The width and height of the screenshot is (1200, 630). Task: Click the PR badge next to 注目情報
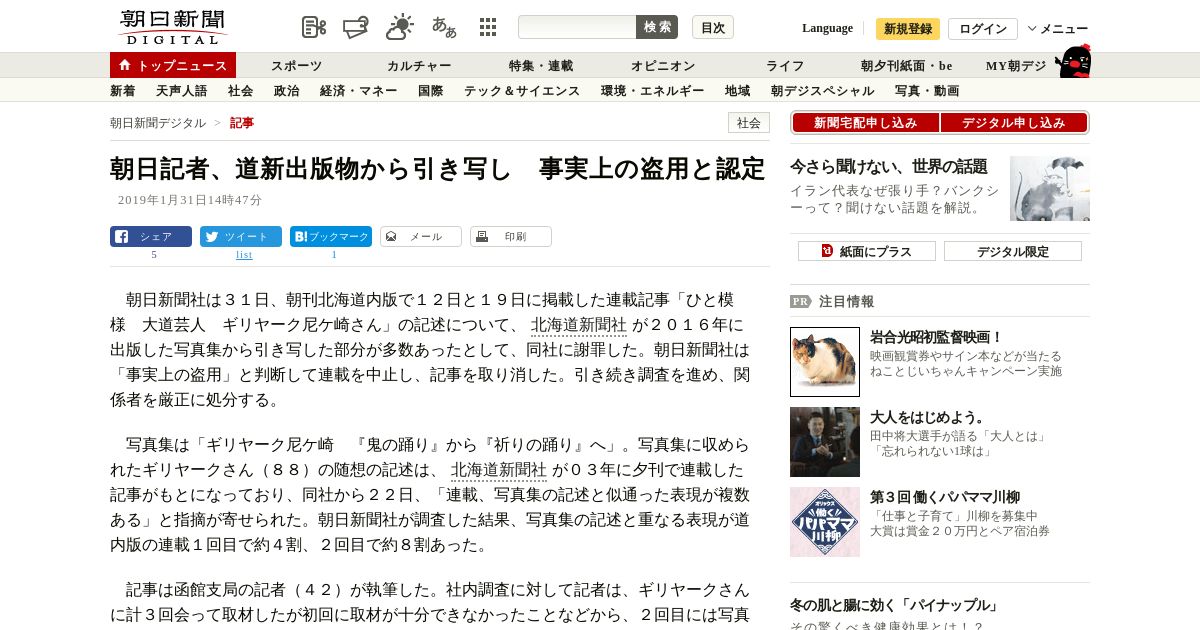tap(801, 301)
